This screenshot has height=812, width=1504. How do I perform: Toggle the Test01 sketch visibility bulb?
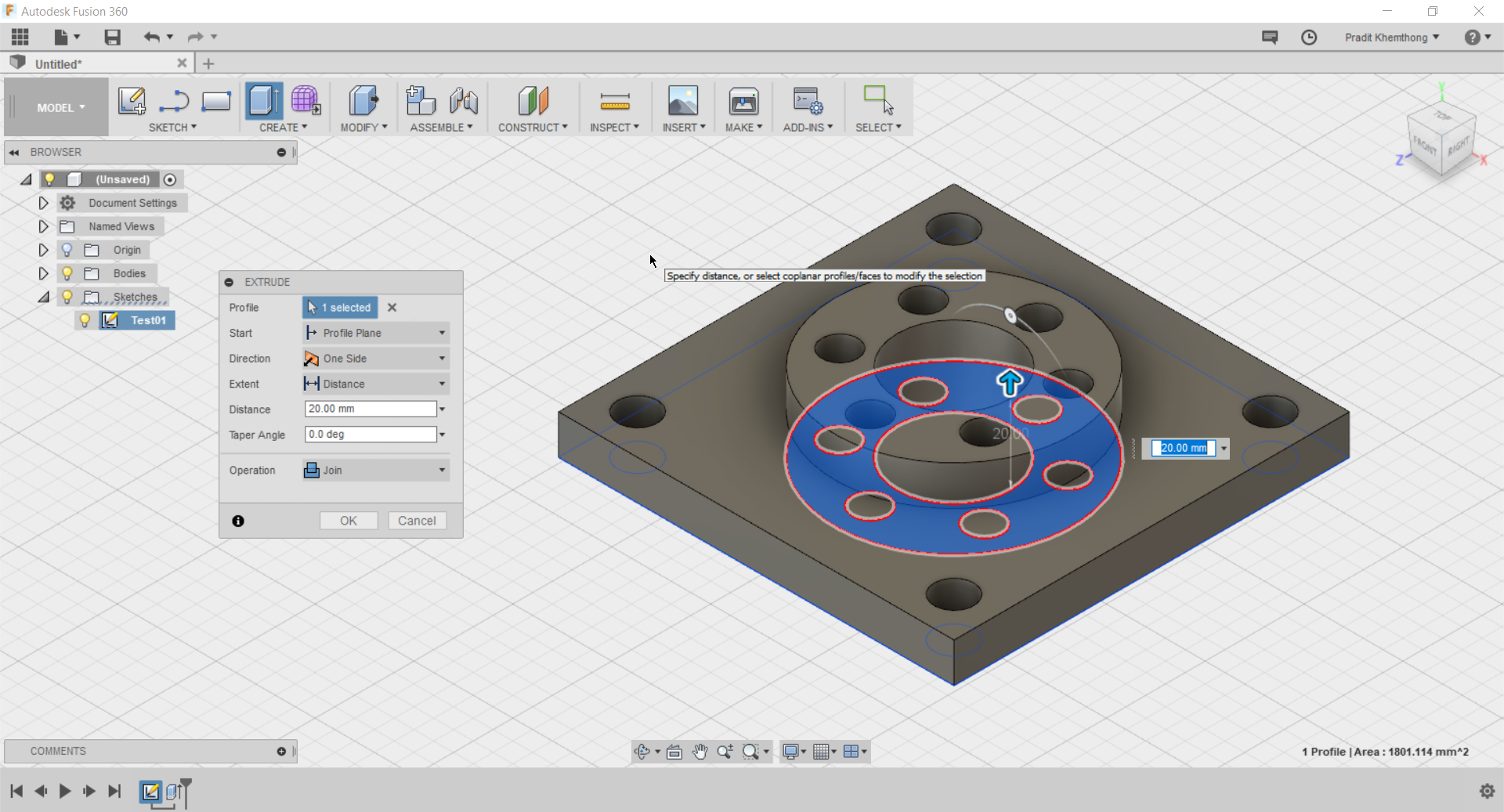(x=85, y=320)
